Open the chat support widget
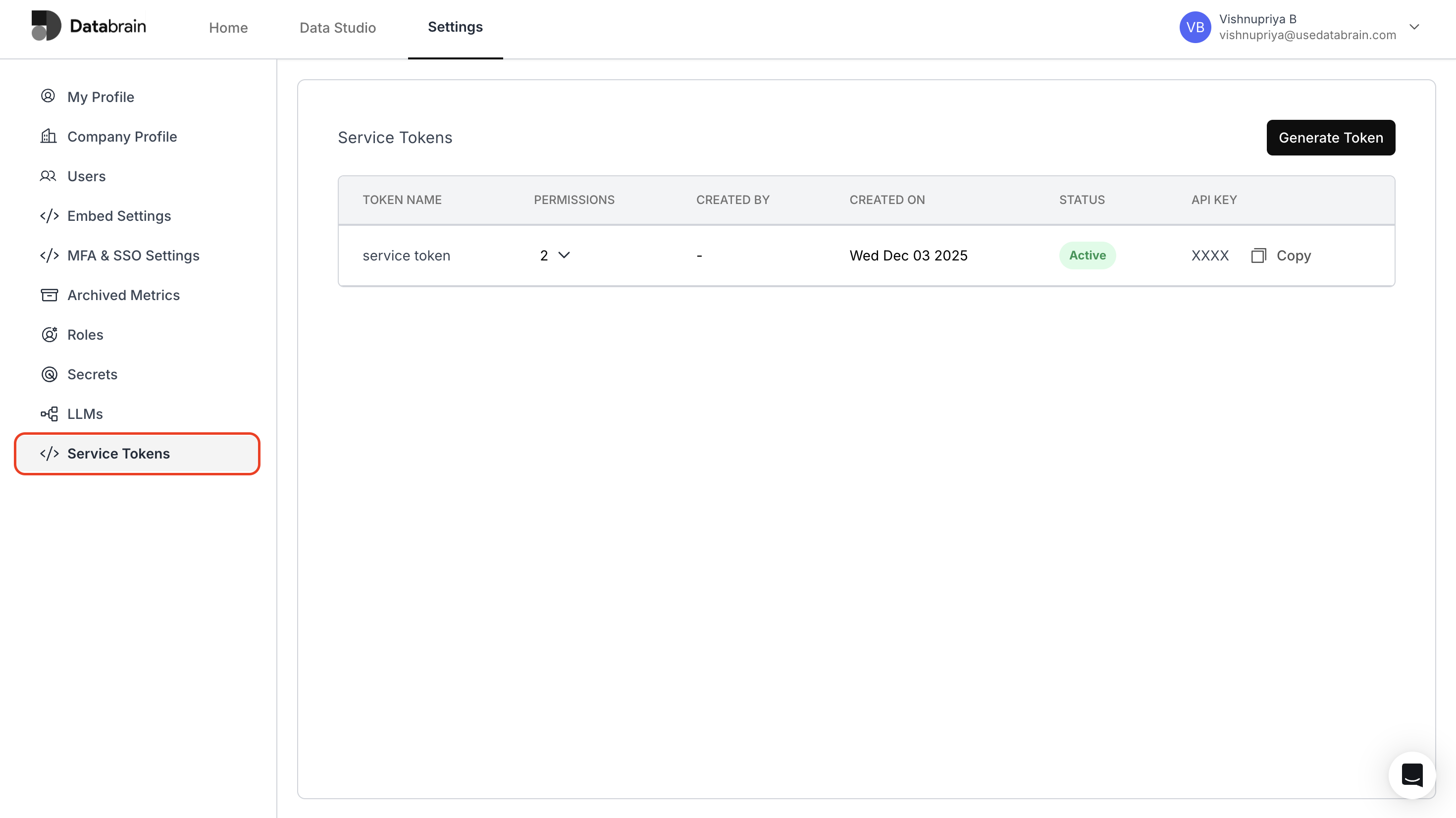1456x818 pixels. click(1411, 775)
